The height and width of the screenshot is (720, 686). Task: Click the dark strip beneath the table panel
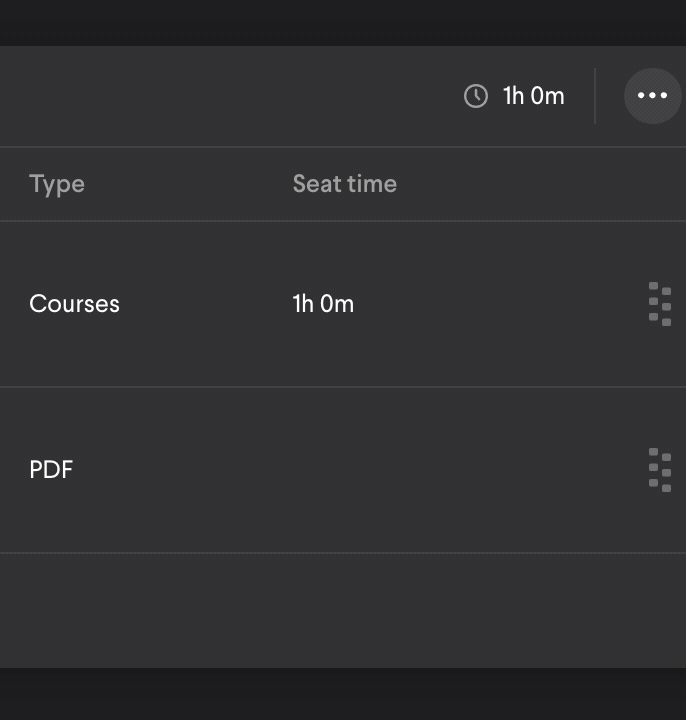[340, 694]
